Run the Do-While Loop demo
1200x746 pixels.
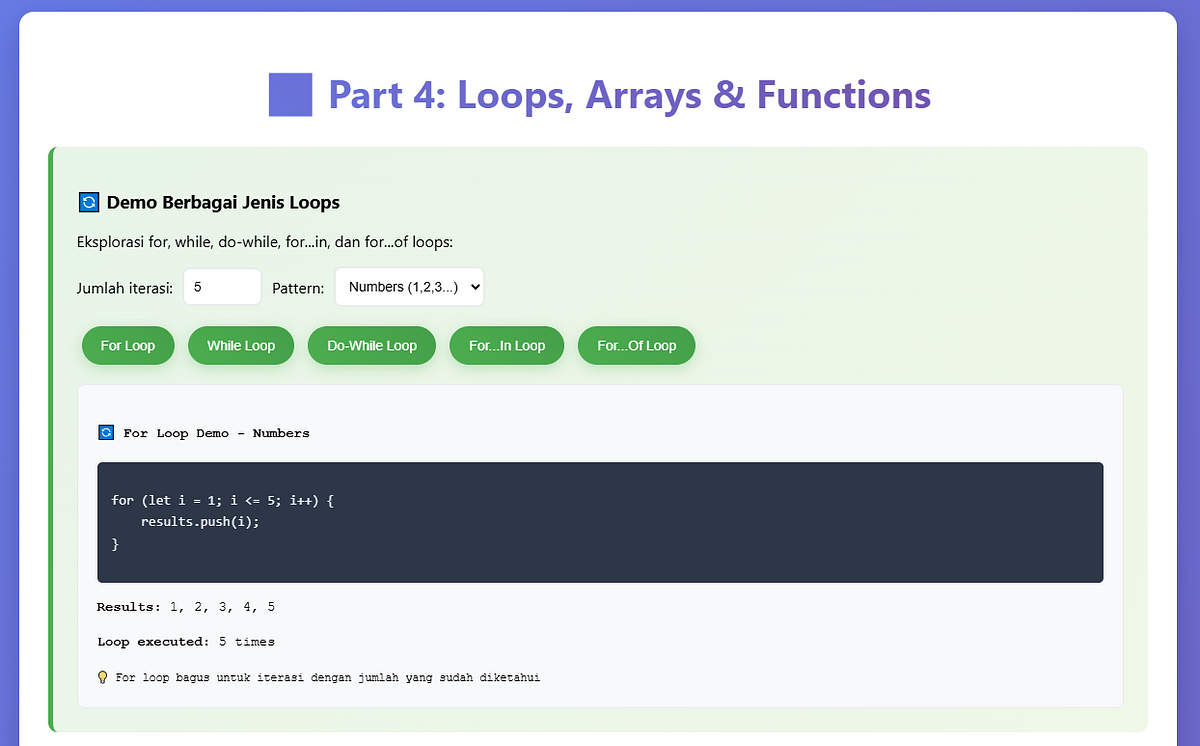coord(372,346)
